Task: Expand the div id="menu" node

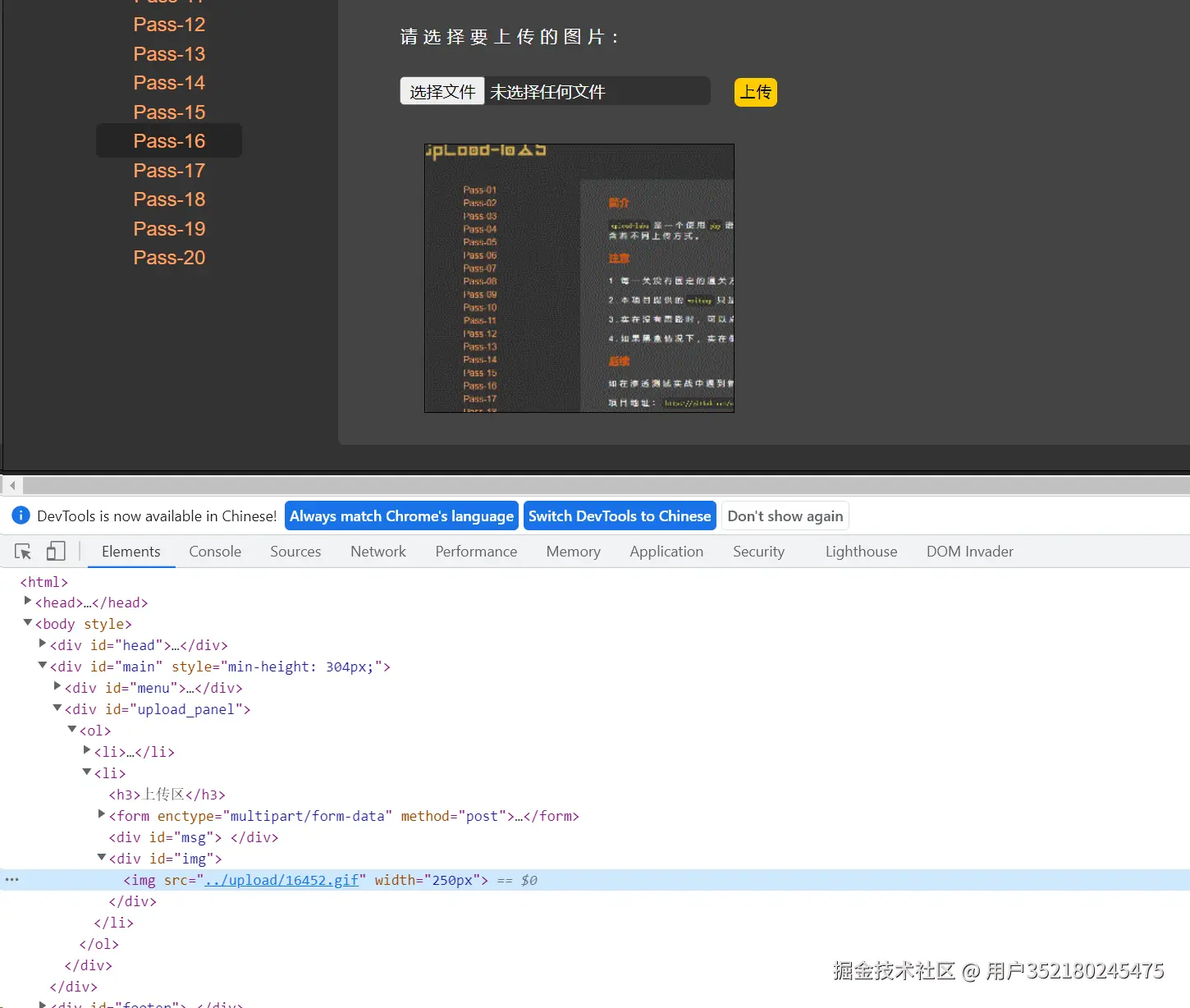Action: [x=57, y=687]
